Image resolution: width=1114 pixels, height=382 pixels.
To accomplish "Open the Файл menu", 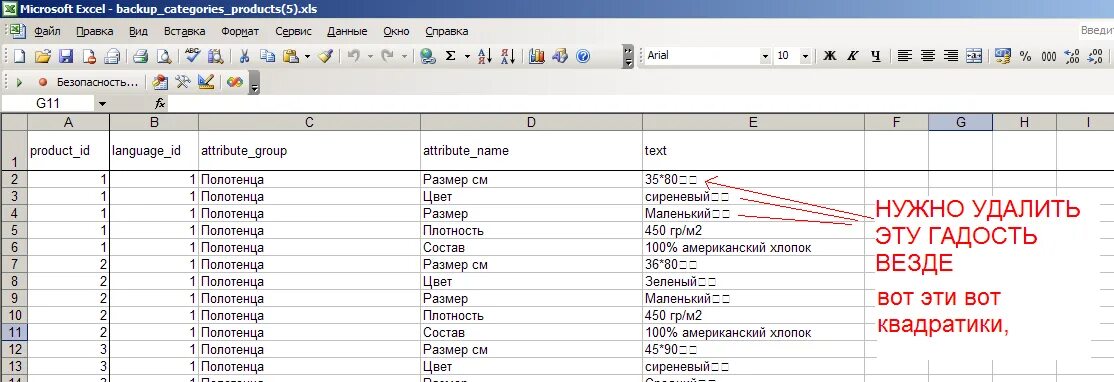I will coord(47,31).
